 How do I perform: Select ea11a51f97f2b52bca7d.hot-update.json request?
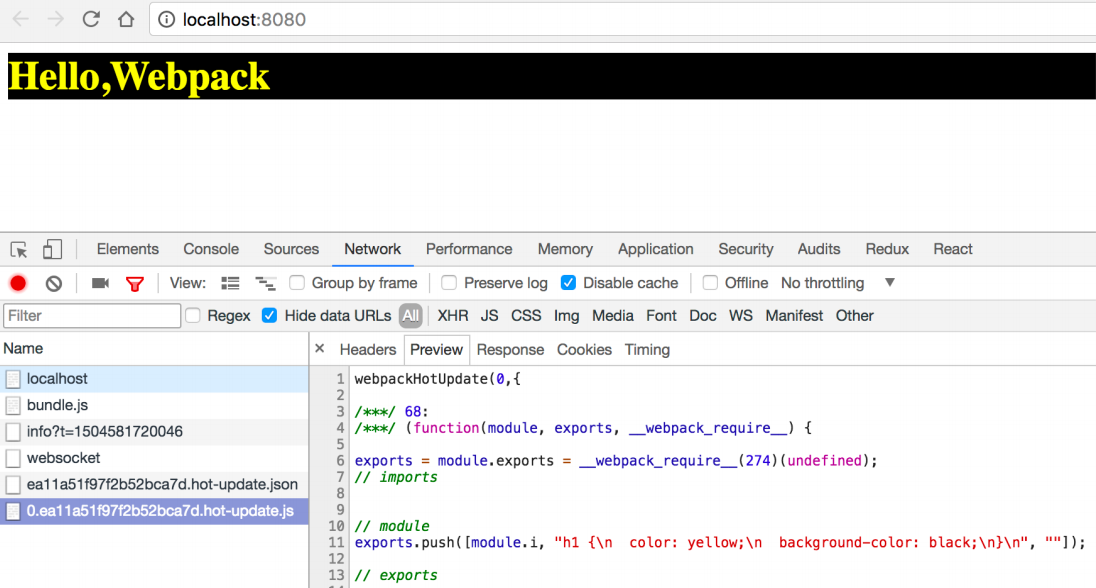(154, 485)
